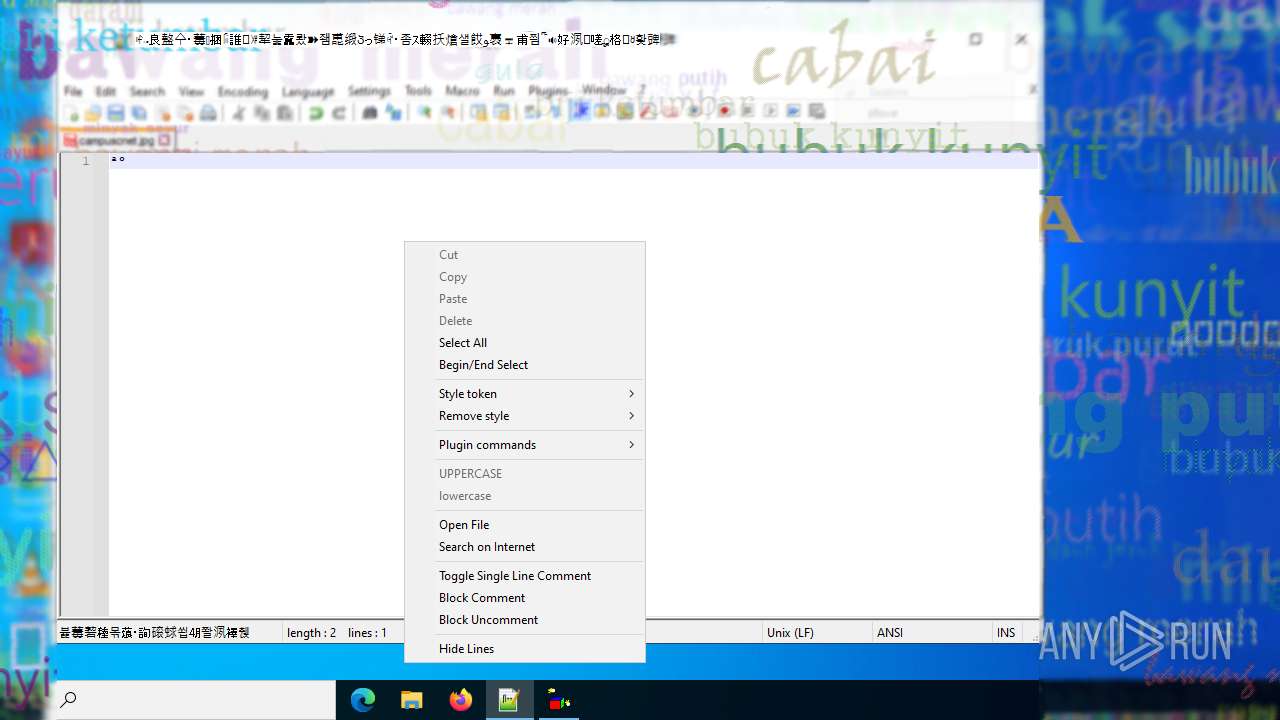
Task: Click the Save Recorded Macro icon
Action: 816,111
